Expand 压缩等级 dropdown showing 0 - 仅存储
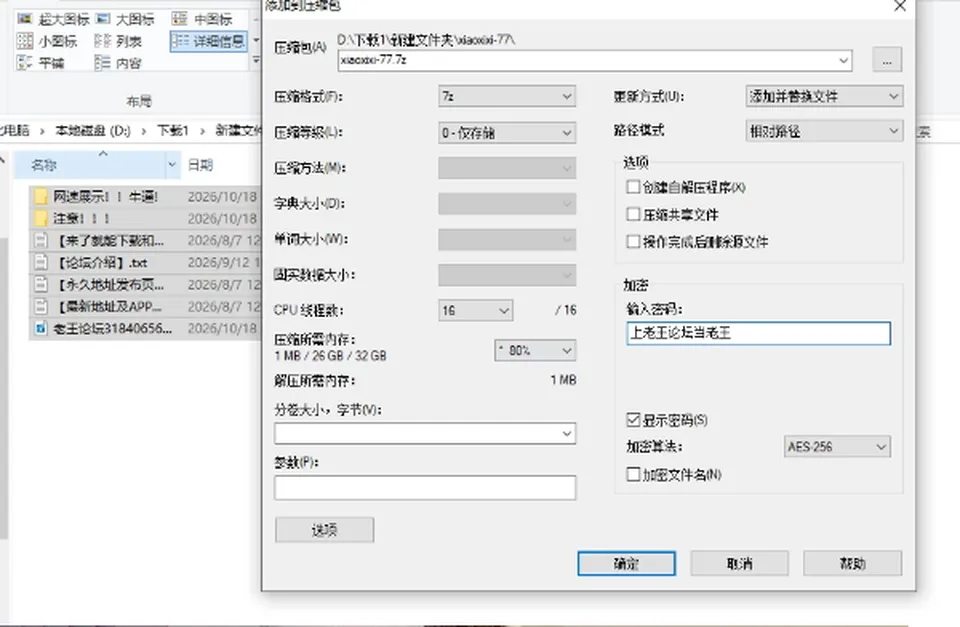The image size is (960, 627). [x=507, y=132]
